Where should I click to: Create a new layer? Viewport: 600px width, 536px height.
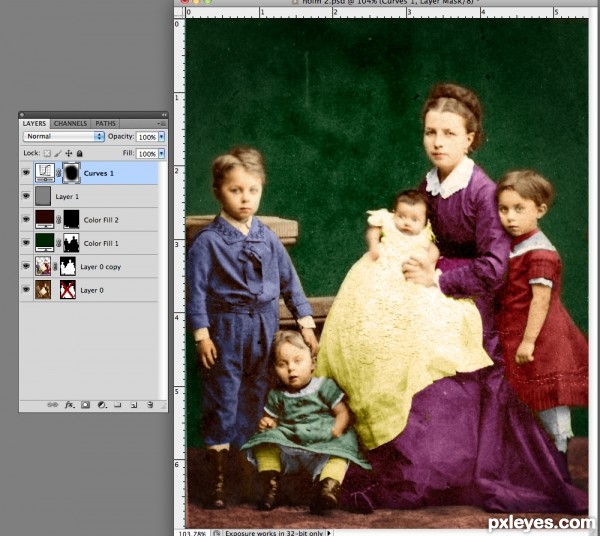pyautogui.click(x=134, y=405)
